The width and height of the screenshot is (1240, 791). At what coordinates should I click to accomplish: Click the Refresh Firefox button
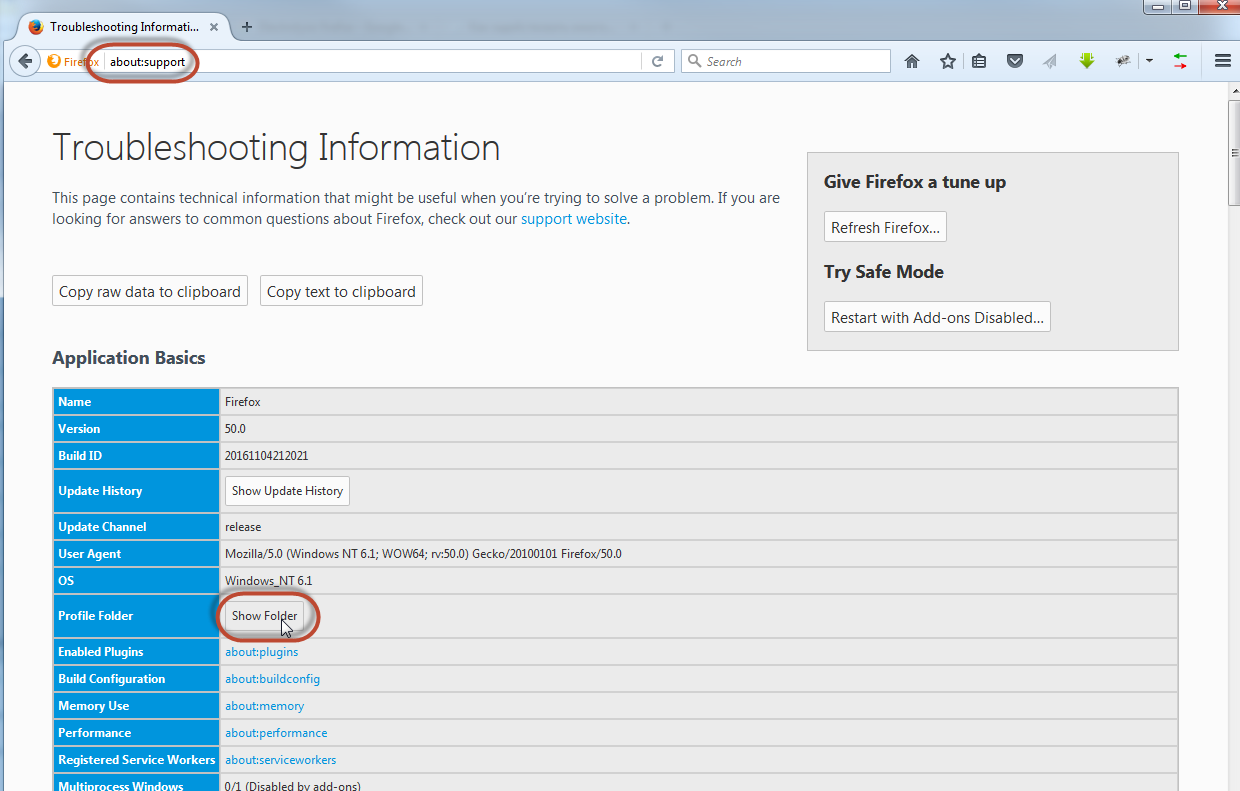pyautogui.click(x=885, y=227)
